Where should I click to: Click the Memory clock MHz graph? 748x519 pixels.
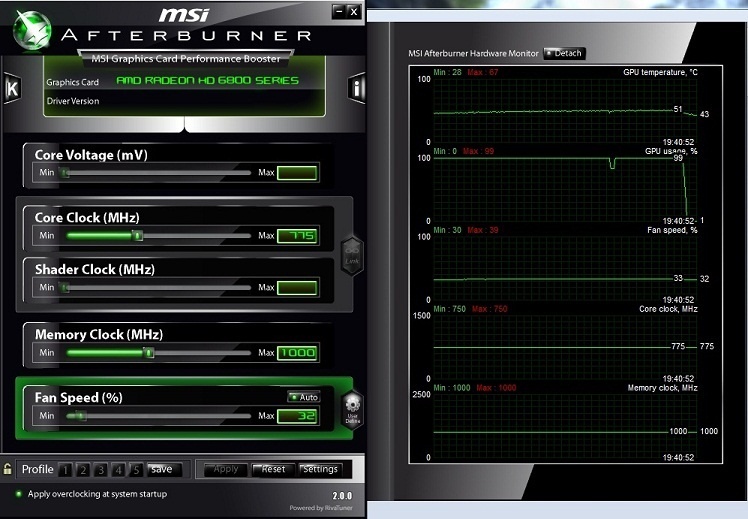[565, 426]
